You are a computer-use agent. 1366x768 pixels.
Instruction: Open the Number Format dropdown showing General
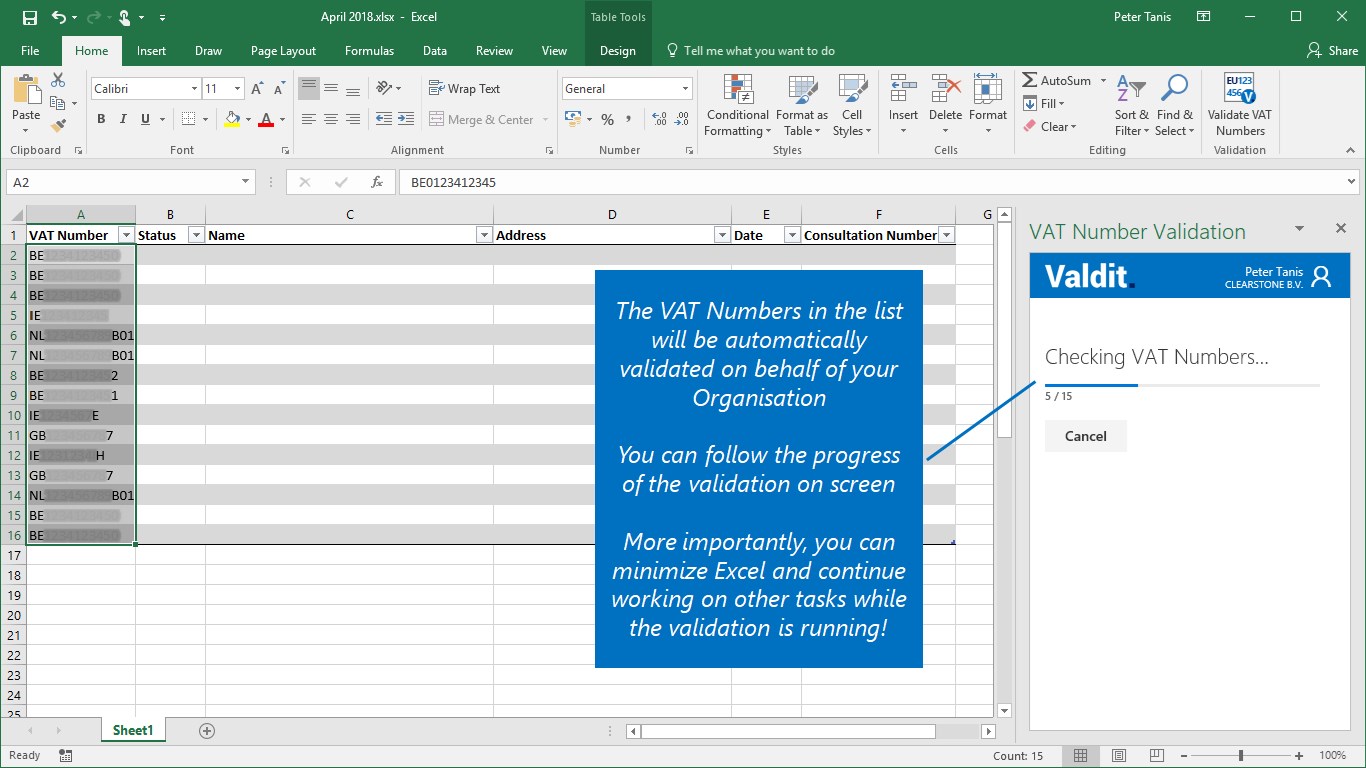[686, 89]
